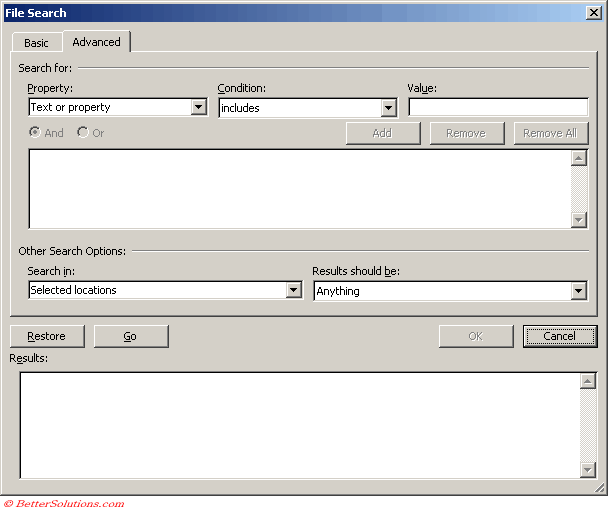Viewport: 608px width, 511px height.
Task: Open the Search in dropdown arrow
Action: pos(294,290)
